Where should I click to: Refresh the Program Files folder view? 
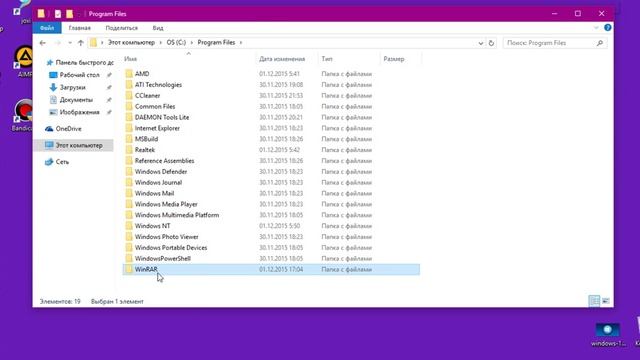[491, 43]
